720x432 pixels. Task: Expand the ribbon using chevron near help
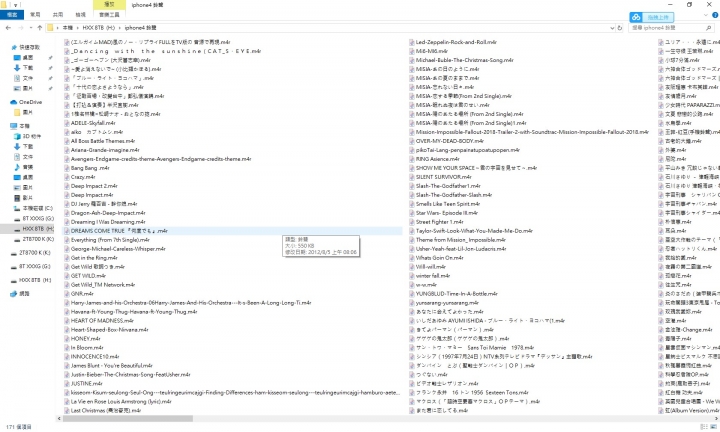pos(706,15)
